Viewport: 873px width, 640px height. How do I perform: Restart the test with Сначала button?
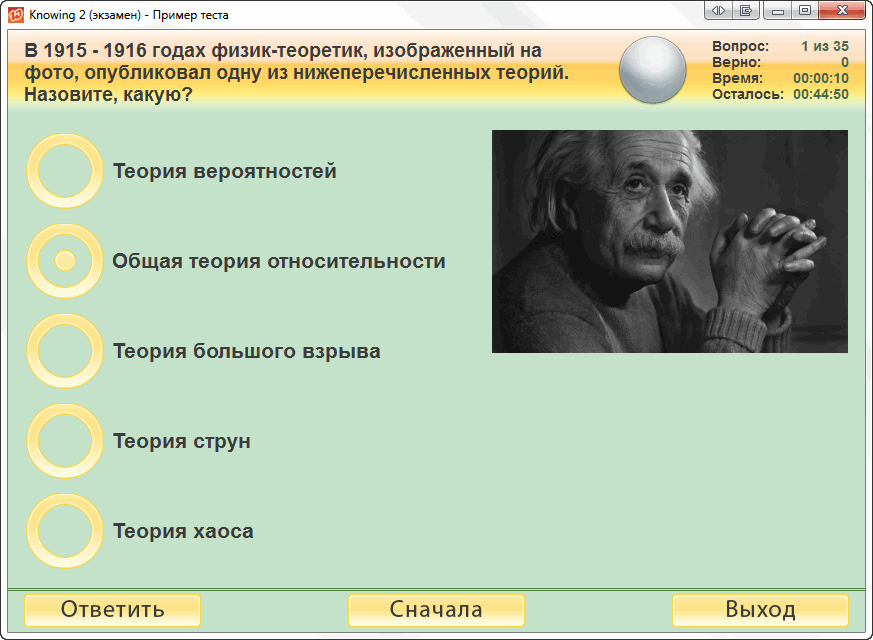436,610
